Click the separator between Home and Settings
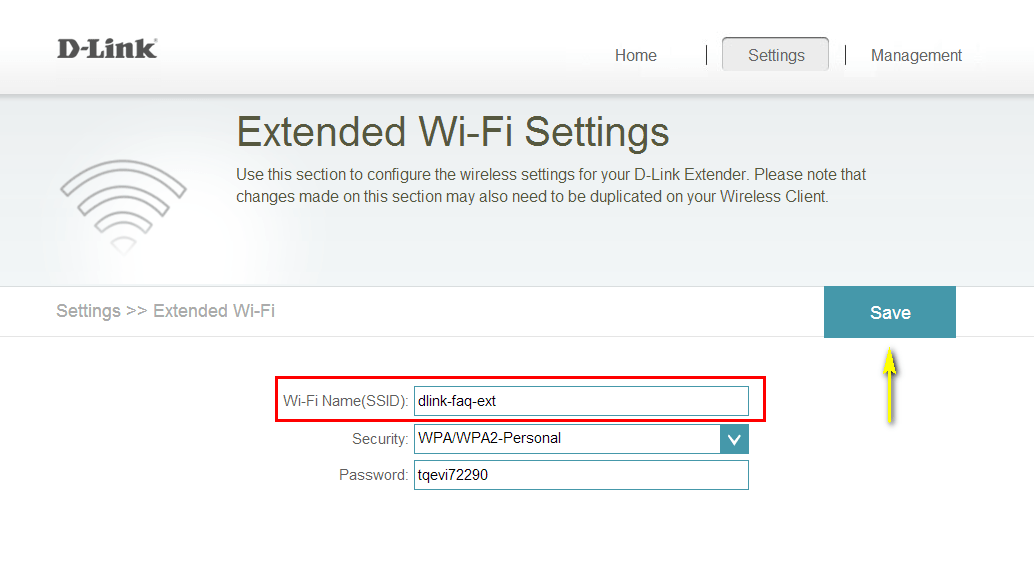1034x568 pixels. 706,55
